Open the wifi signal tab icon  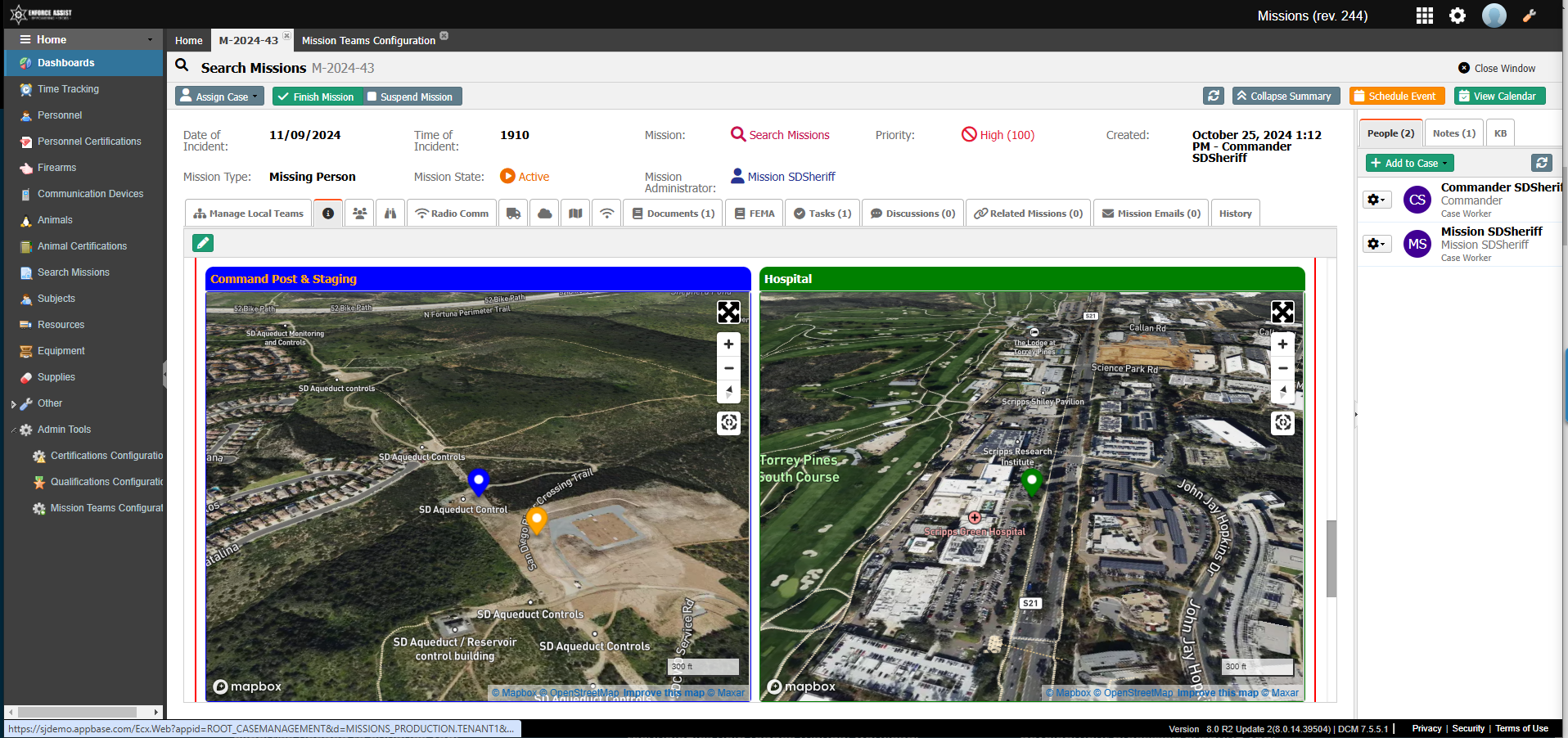[607, 214]
